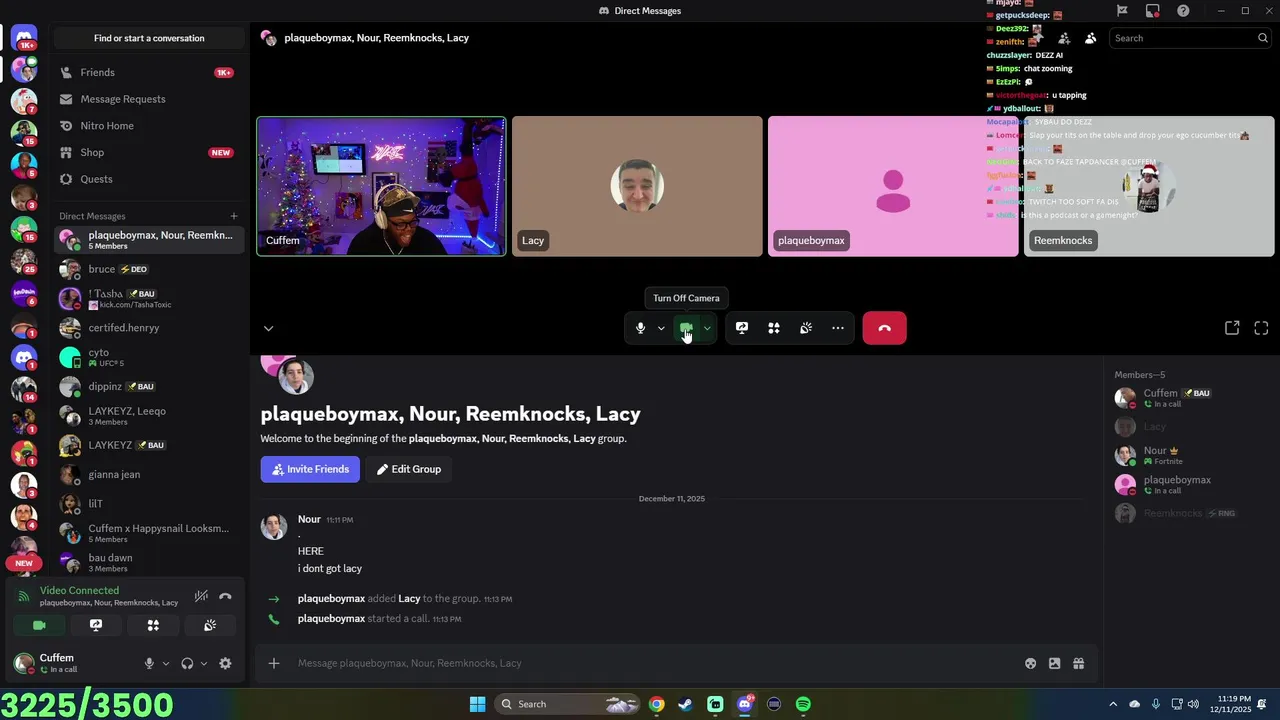Click the round face icon in message bar
This screenshot has height=720, width=1280.
[1030, 663]
